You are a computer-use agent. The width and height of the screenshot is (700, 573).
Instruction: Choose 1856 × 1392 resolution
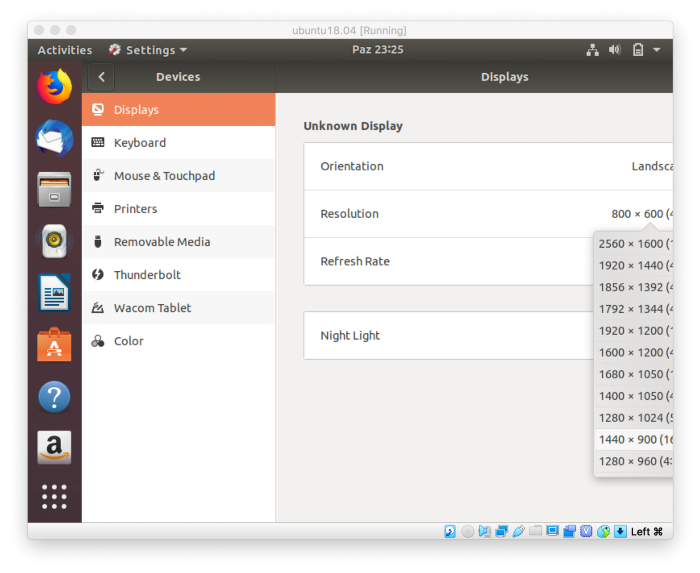[x=634, y=287]
